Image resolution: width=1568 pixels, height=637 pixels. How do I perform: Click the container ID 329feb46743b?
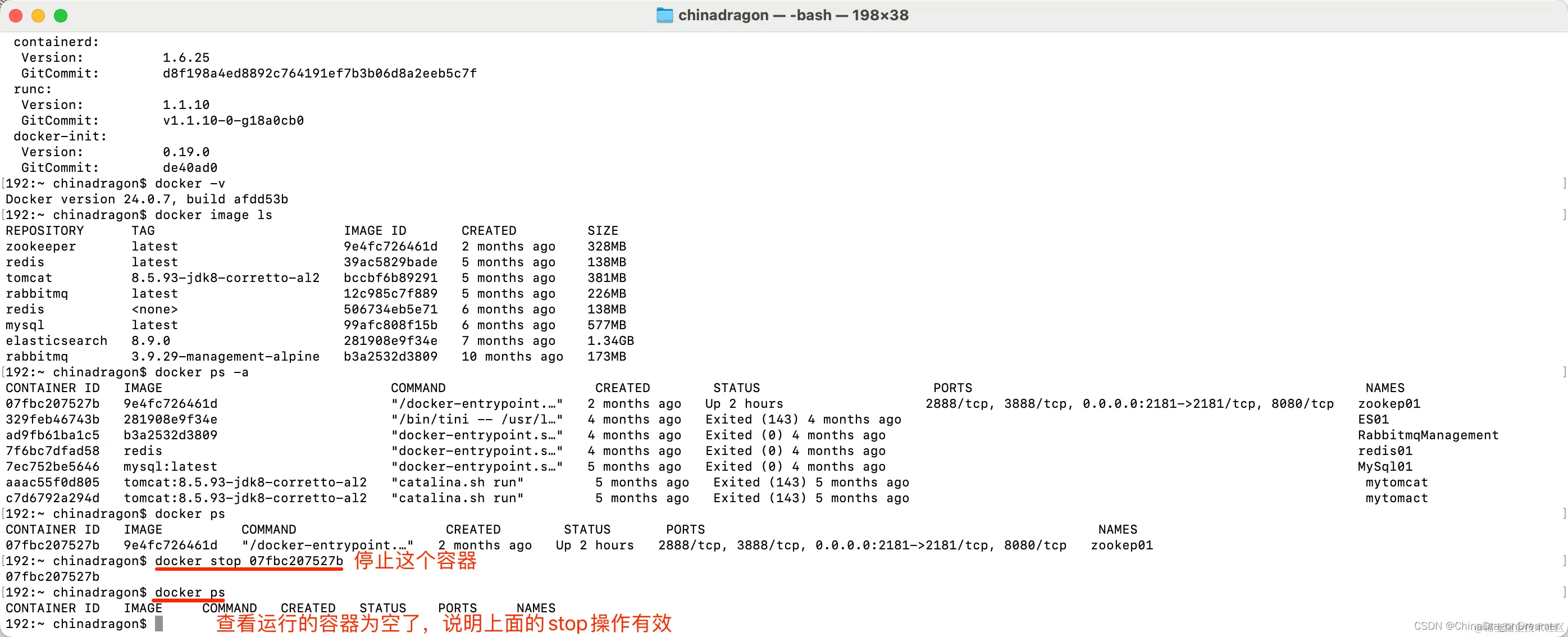click(52, 420)
